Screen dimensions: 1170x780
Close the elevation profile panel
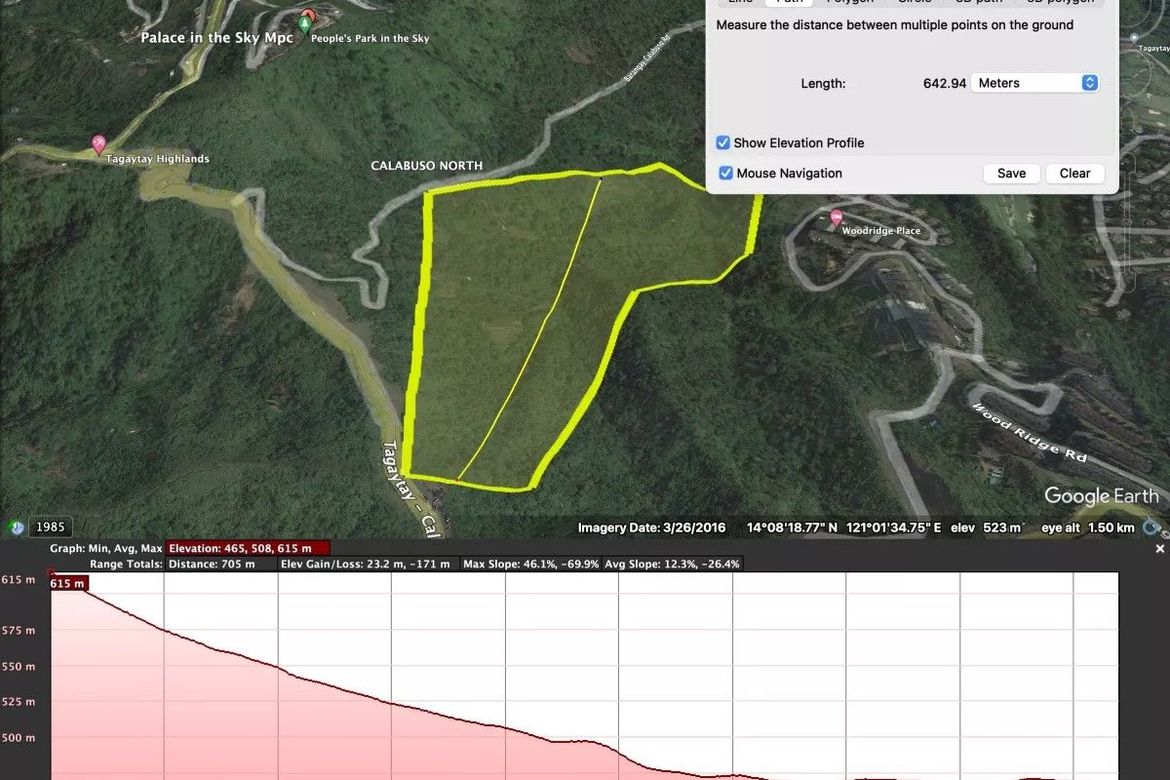(x=1160, y=549)
